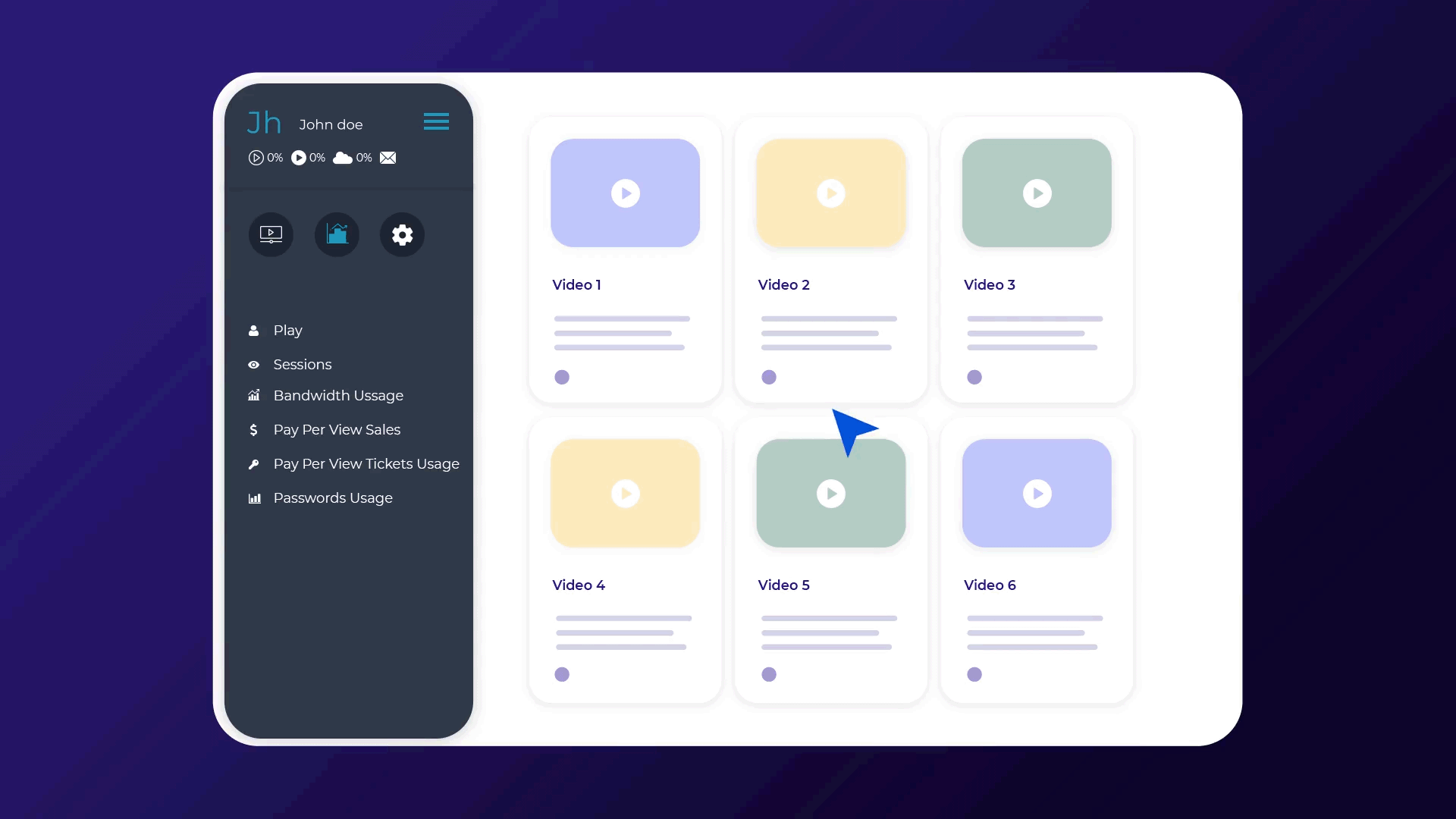Click the status dot indicator on Video 2
The height and width of the screenshot is (819, 1456).
pyautogui.click(x=769, y=377)
